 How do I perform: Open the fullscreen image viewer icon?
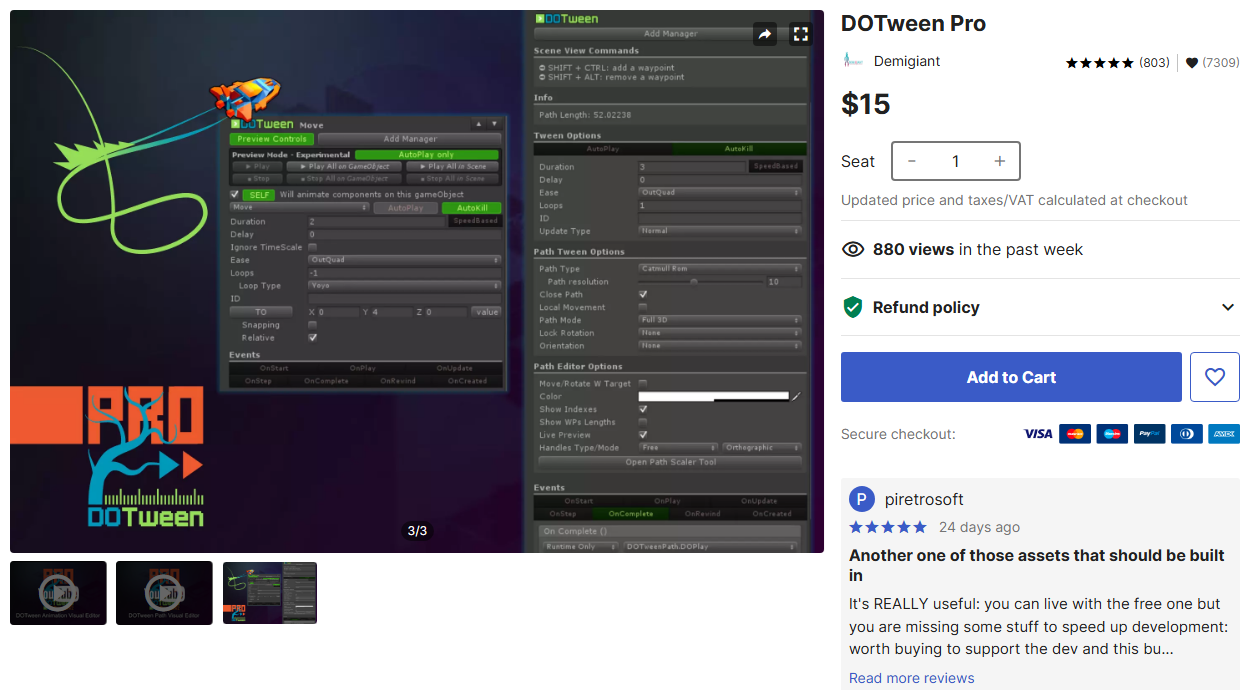click(x=800, y=34)
